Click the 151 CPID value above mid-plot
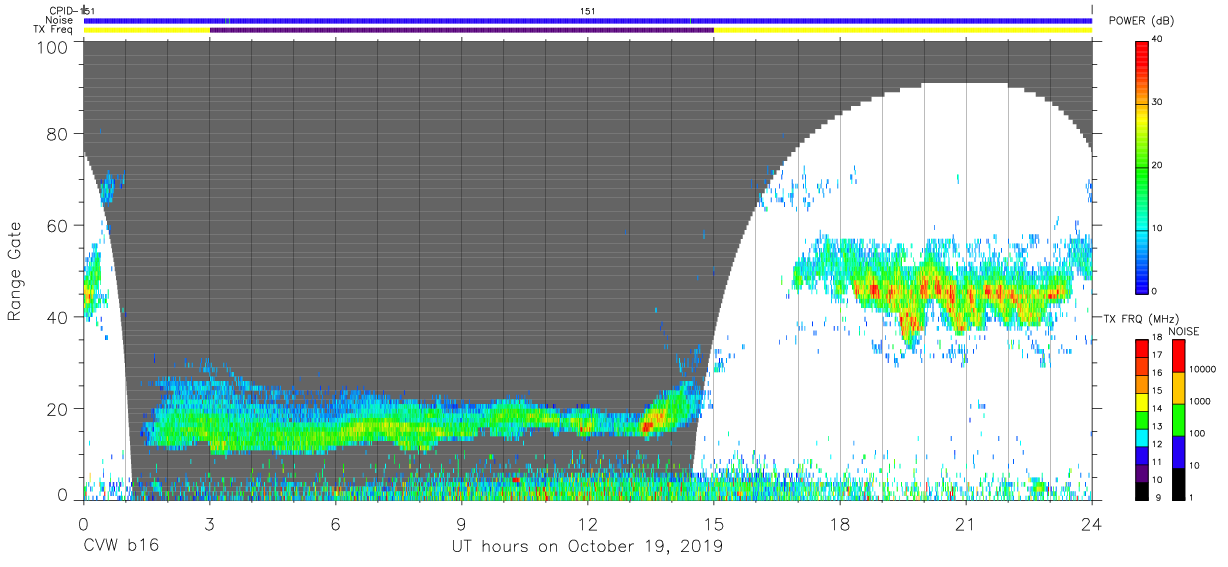1228x567 pixels. click(589, 10)
